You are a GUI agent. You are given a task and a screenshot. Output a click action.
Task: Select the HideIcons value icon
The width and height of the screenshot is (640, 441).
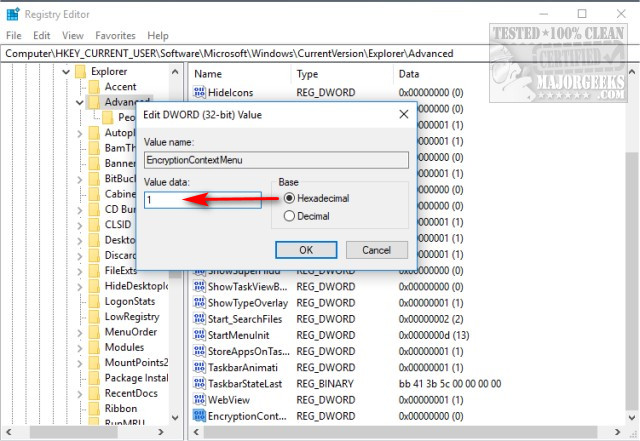pos(199,92)
